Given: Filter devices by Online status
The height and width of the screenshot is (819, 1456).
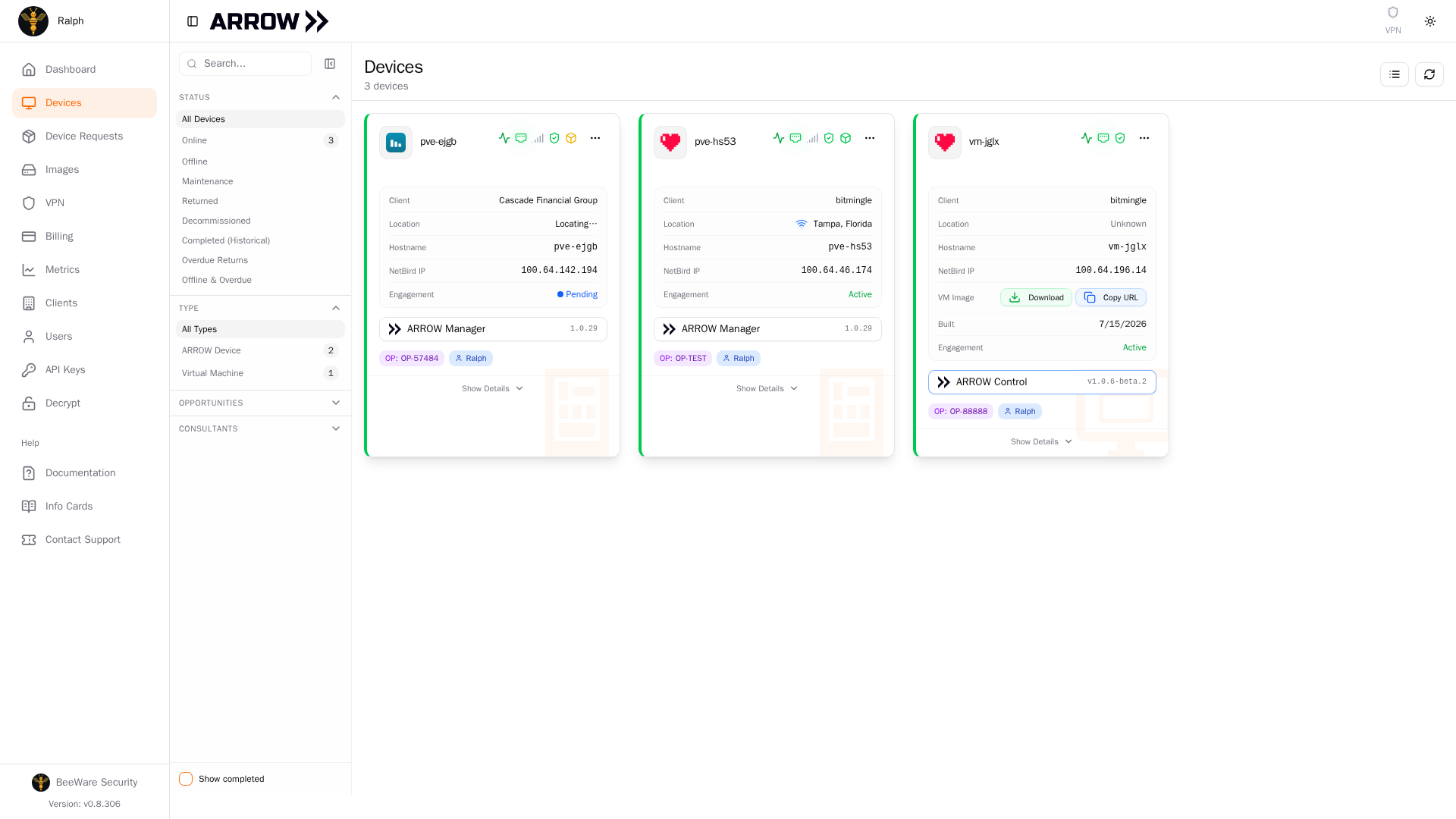Looking at the screenshot, I should click(260, 140).
